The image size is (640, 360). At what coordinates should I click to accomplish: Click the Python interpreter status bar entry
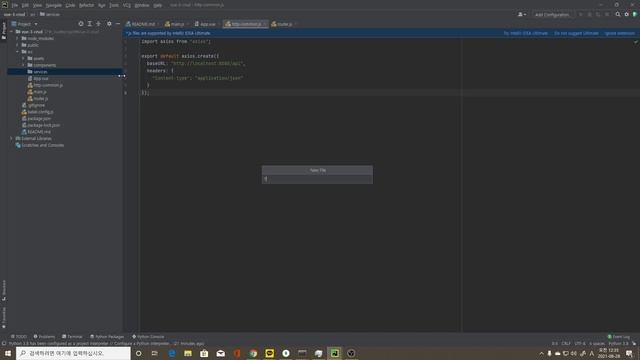coord(618,344)
